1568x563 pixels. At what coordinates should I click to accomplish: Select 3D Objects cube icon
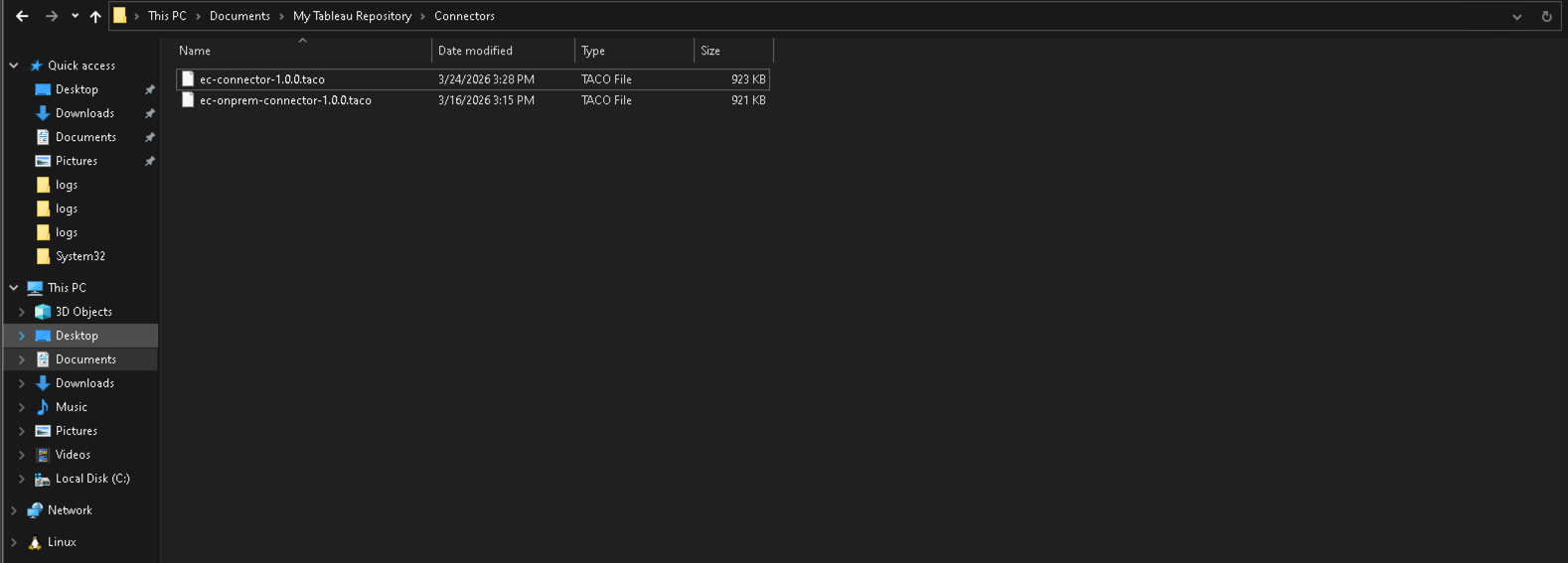(x=43, y=312)
